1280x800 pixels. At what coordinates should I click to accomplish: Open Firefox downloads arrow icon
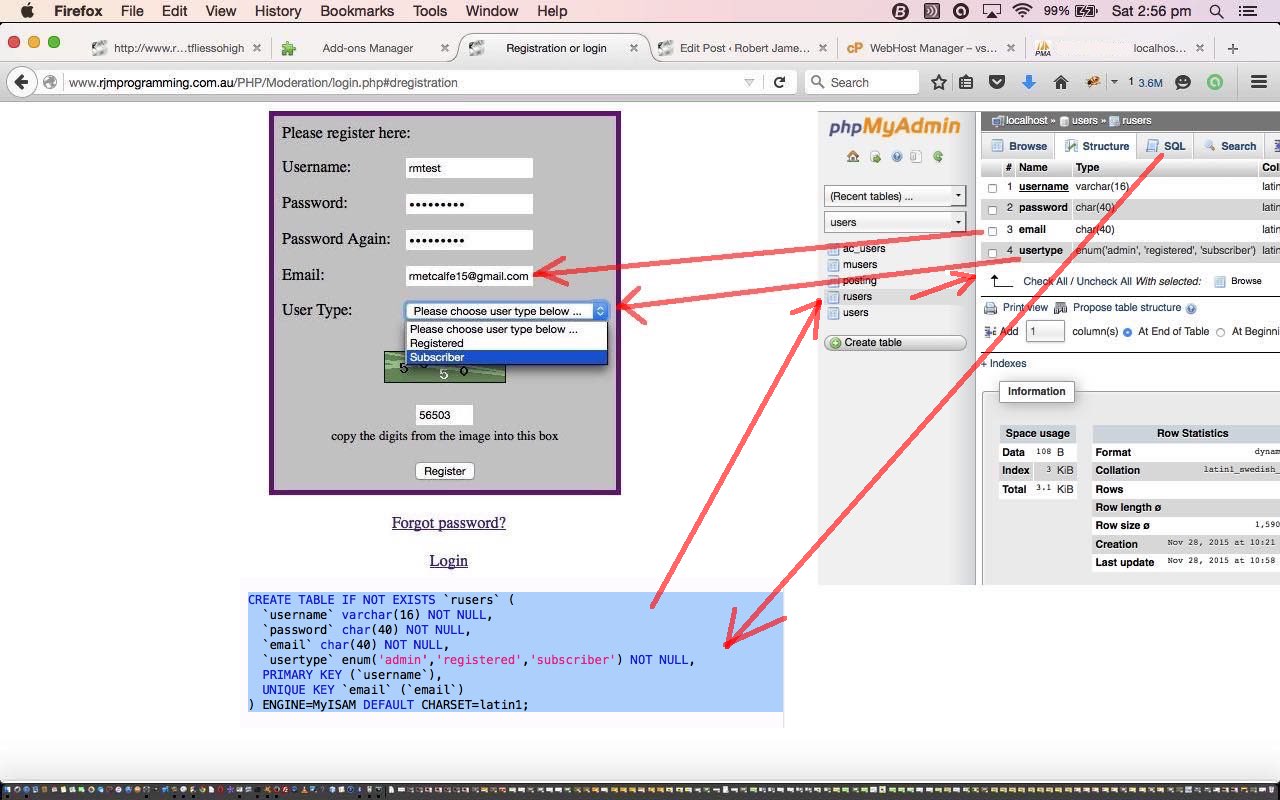(1028, 82)
